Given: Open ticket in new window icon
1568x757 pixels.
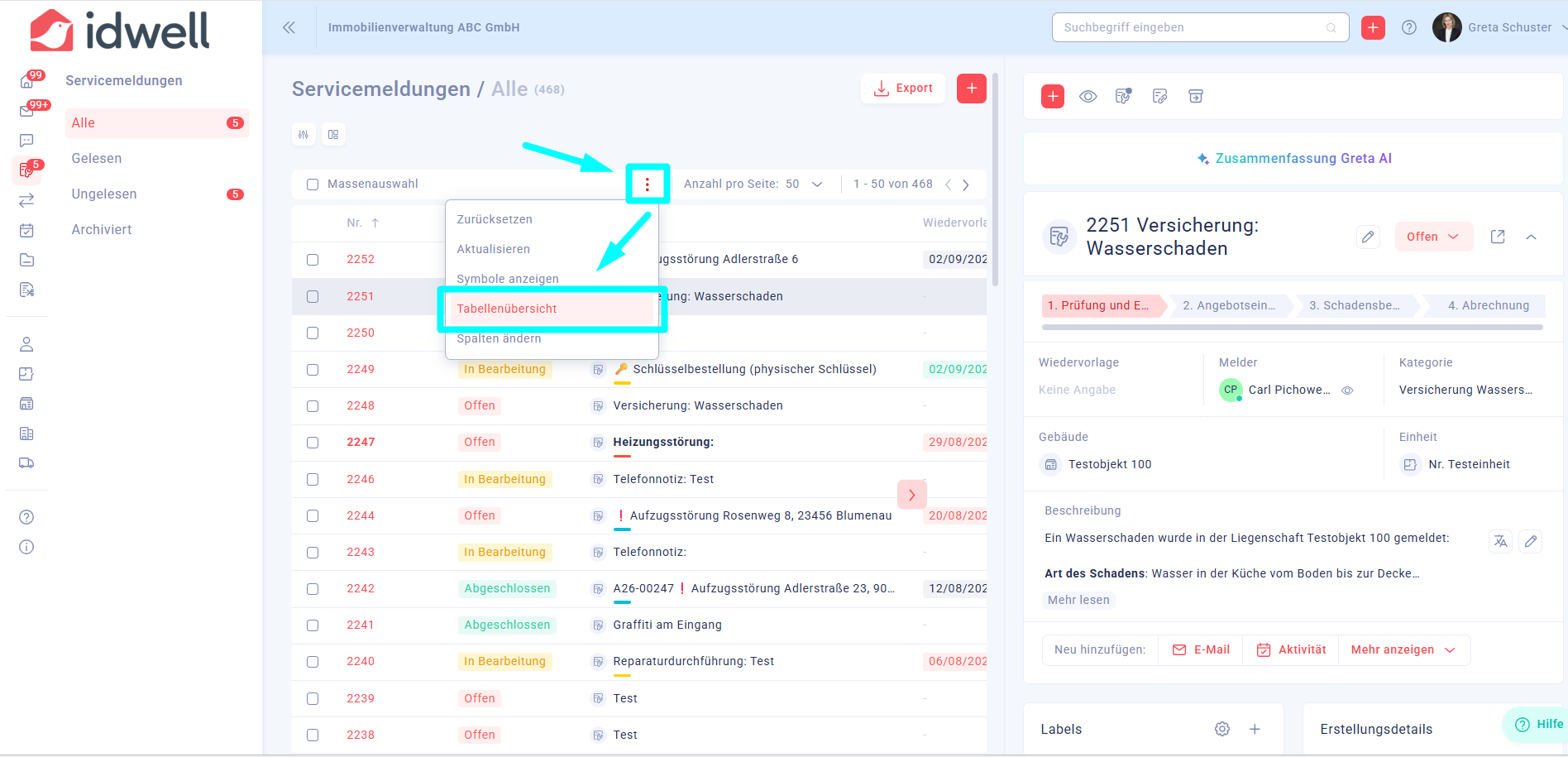Looking at the screenshot, I should [x=1498, y=237].
